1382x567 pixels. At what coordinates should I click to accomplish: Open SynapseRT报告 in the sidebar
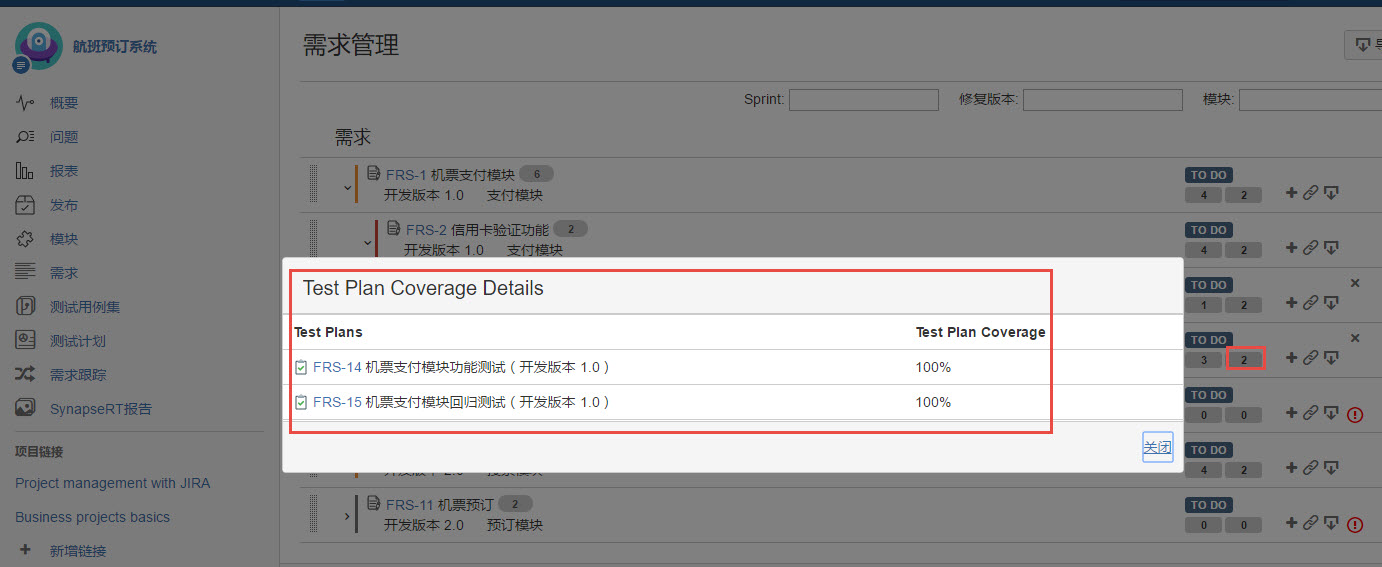click(x=101, y=409)
